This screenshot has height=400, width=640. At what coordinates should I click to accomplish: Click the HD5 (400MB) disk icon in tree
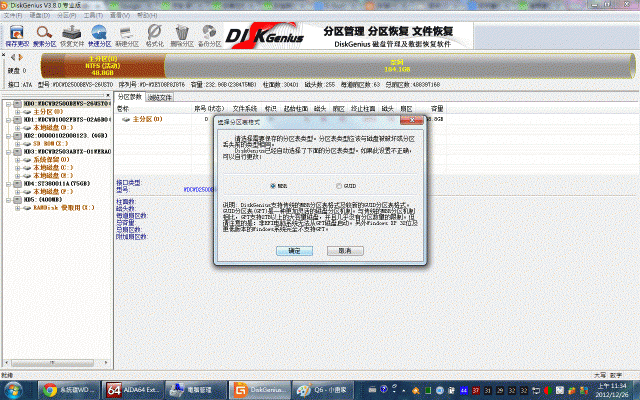click(18, 200)
